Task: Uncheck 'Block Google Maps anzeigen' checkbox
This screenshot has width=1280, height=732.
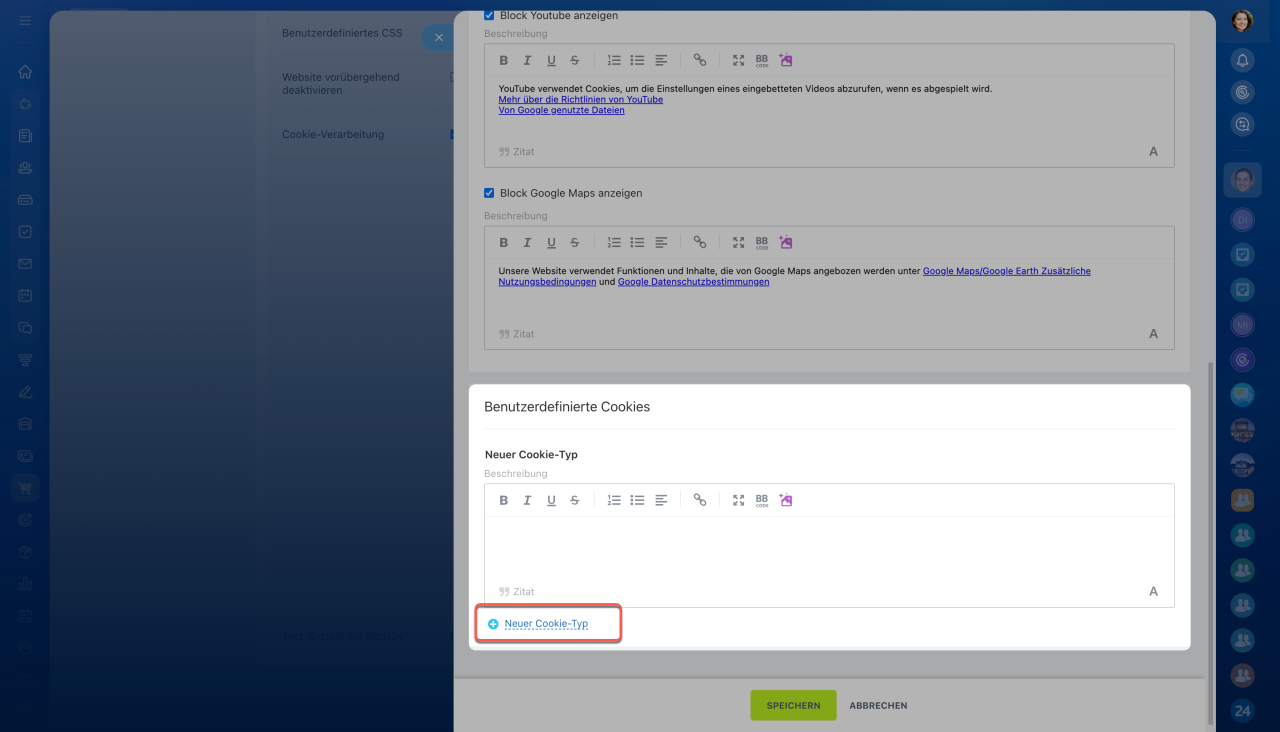Action: 489,193
